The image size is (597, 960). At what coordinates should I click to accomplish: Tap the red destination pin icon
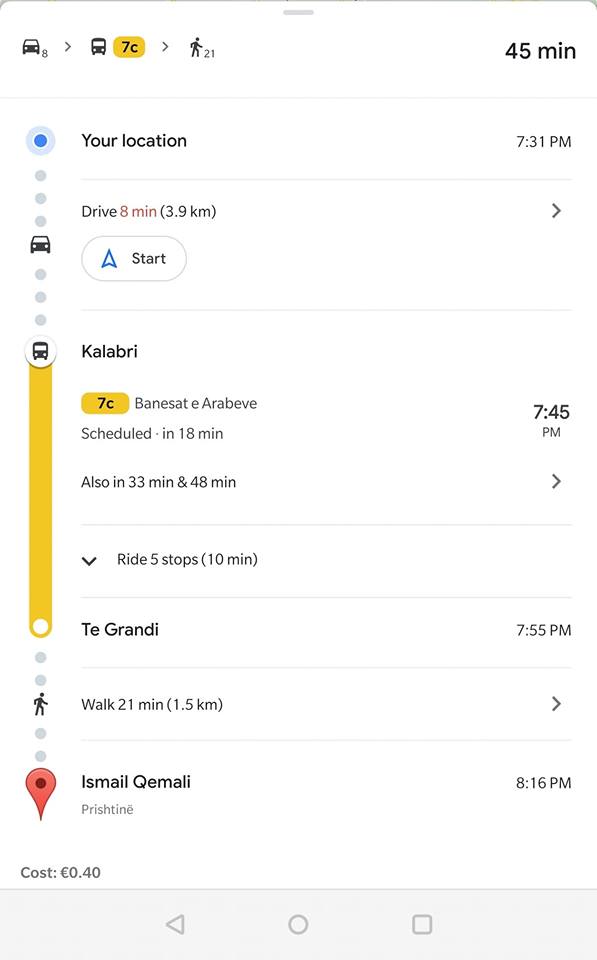[40, 793]
